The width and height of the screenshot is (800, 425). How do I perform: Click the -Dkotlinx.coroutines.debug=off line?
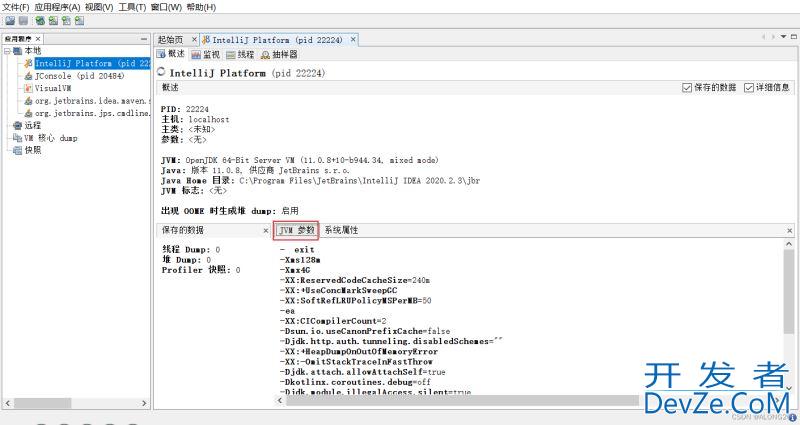pyautogui.click(x=356, y=382)
